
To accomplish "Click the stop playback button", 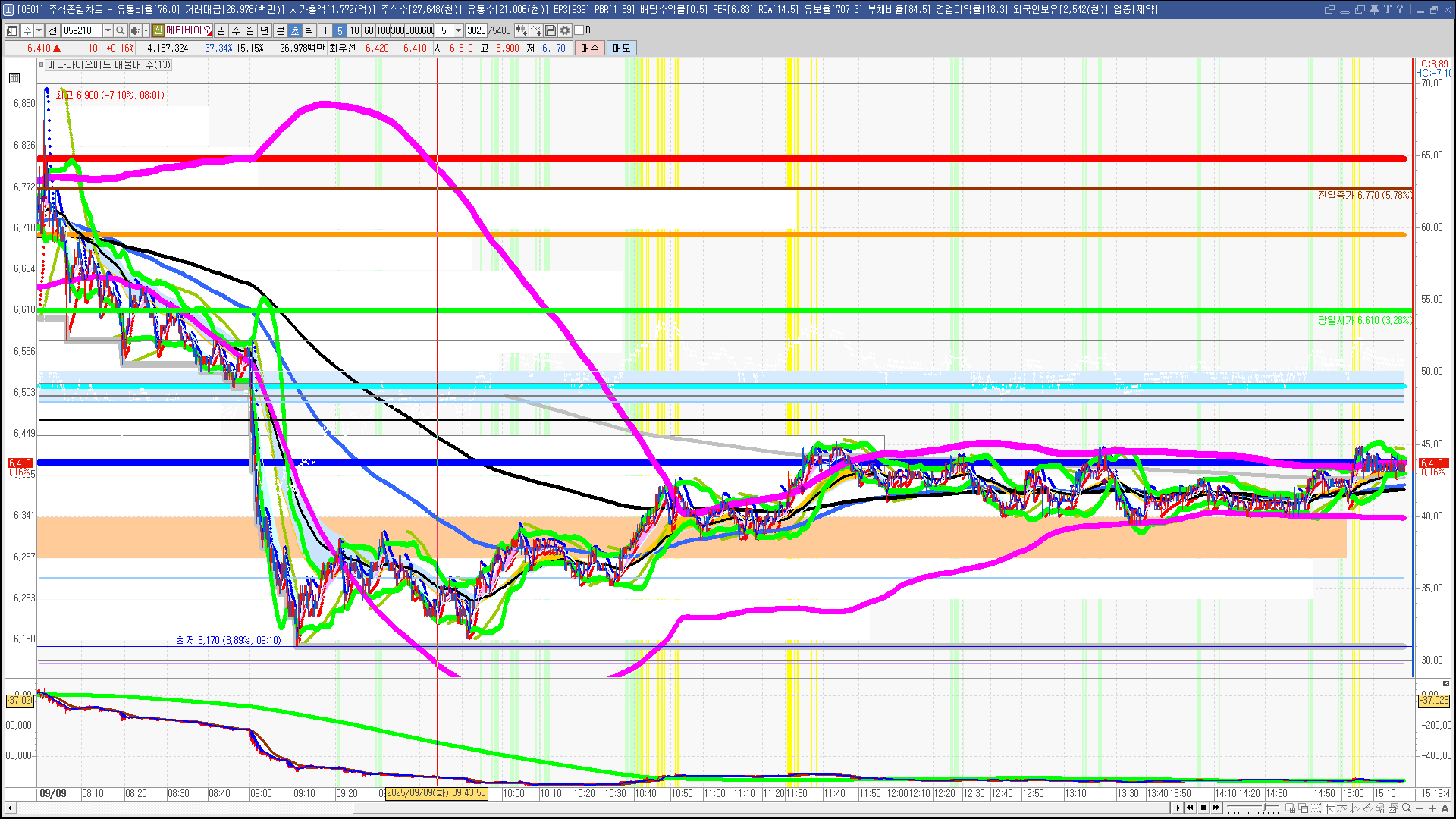I will point(1203,808).
